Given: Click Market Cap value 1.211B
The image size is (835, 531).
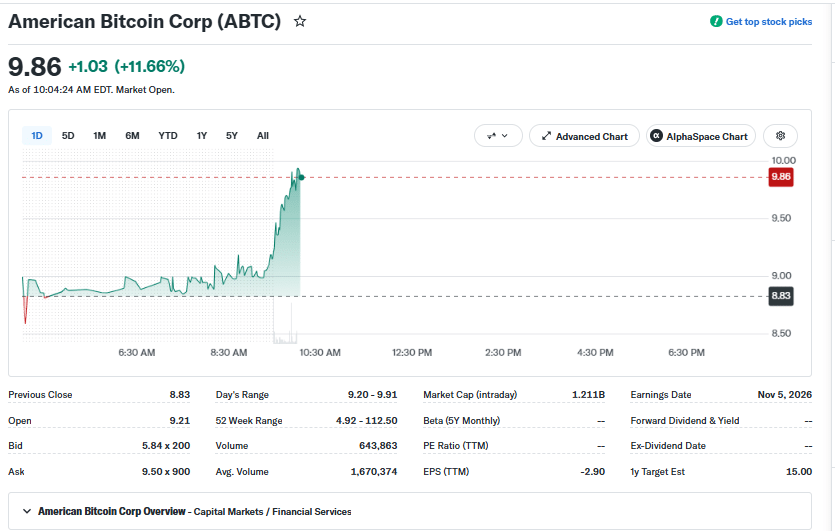Looking at the screenshot, I should point(588,395).
